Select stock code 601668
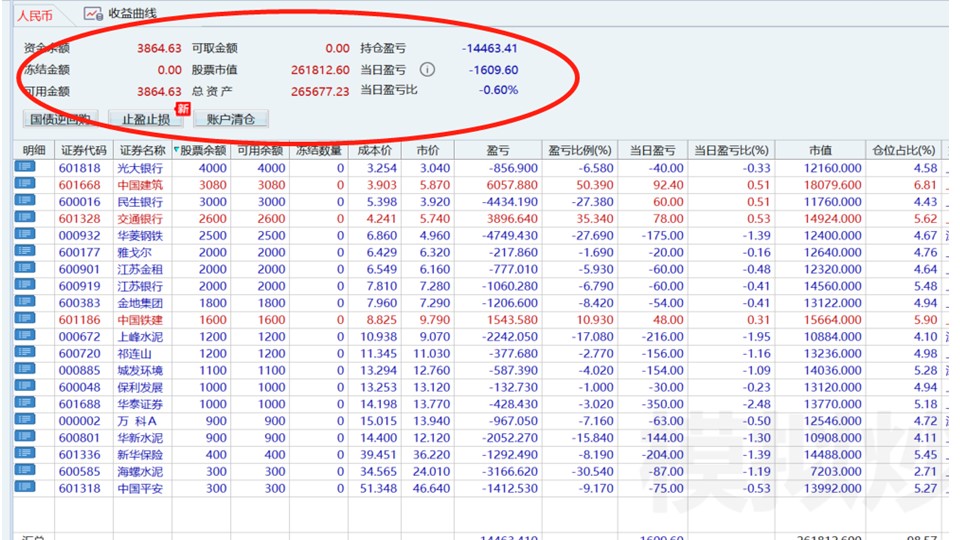 (80, 185)
